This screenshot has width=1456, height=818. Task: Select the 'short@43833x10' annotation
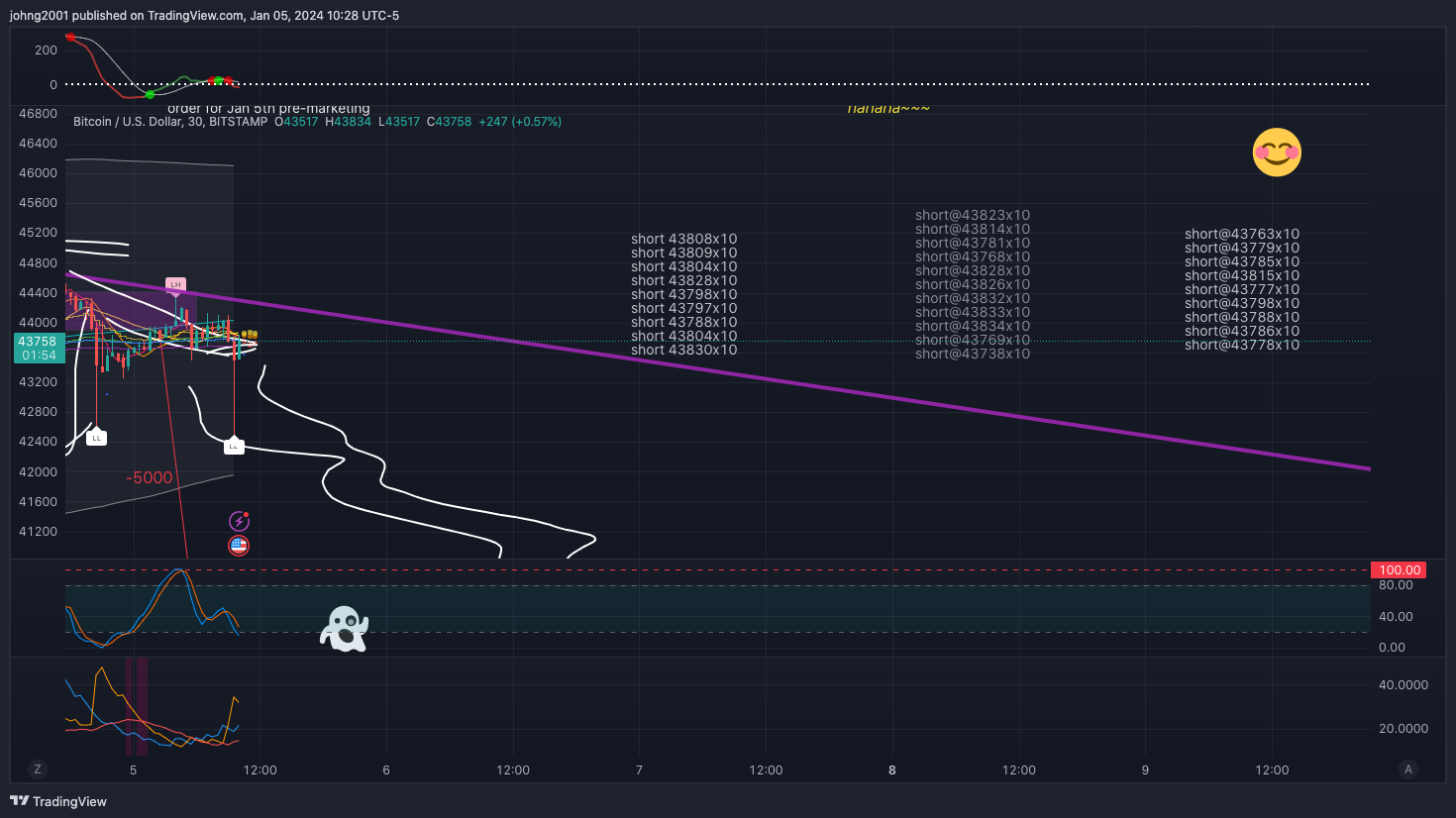(x=973, y=312)
